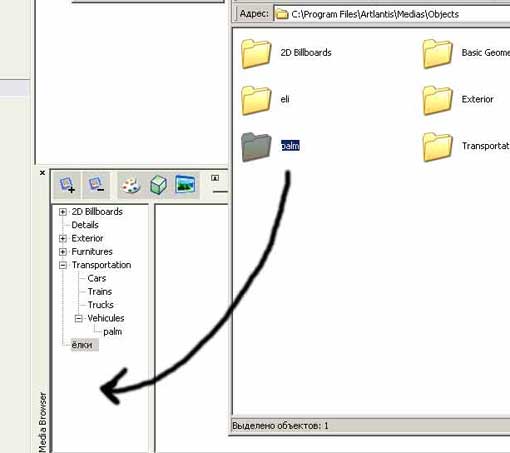Screen dimensions: 510x453
Task: Open the shaders palette icon
Action: click(x=131, y=185)
